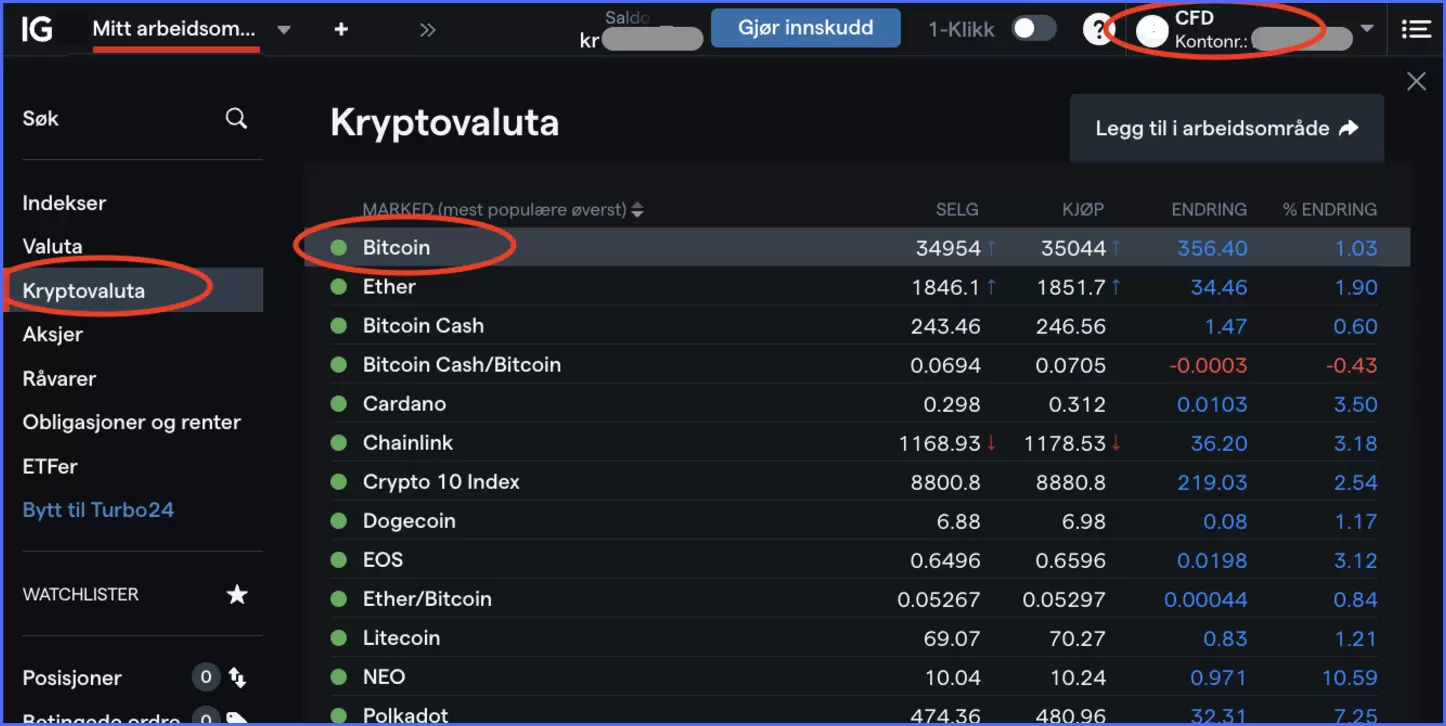
Task: Click the double chevron workspace arrows
Action: click(x=428, y=29)
